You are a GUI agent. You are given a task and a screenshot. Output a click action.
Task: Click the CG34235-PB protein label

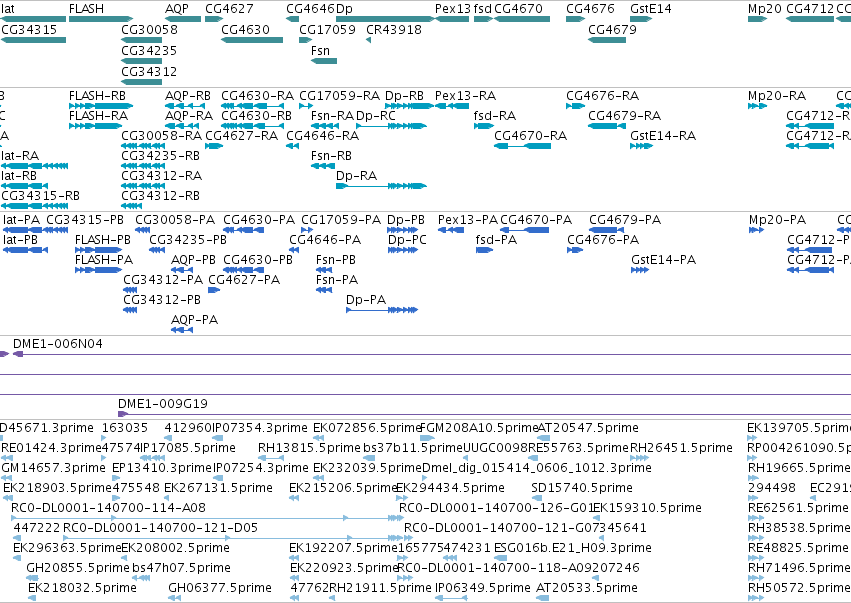click(x=188, y=240)
